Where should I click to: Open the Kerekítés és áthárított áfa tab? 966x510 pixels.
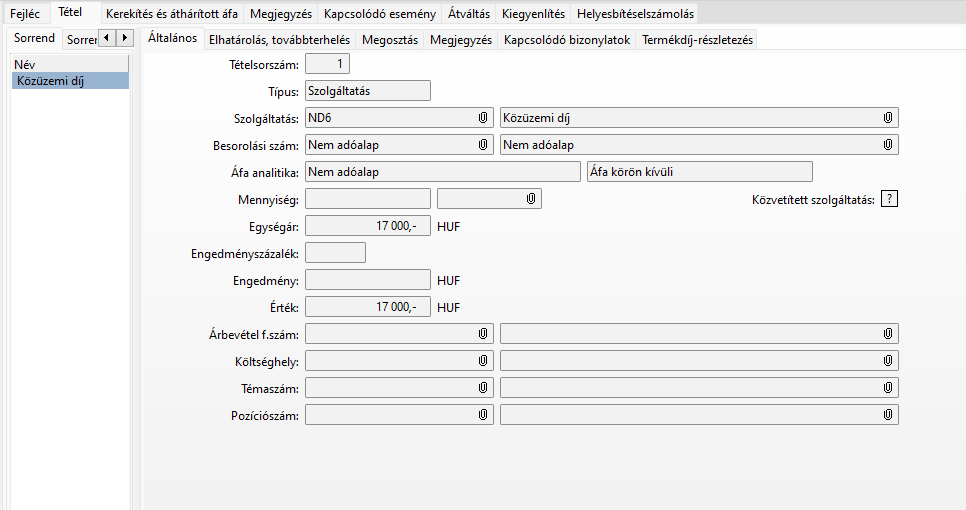[x=174, y=14]
